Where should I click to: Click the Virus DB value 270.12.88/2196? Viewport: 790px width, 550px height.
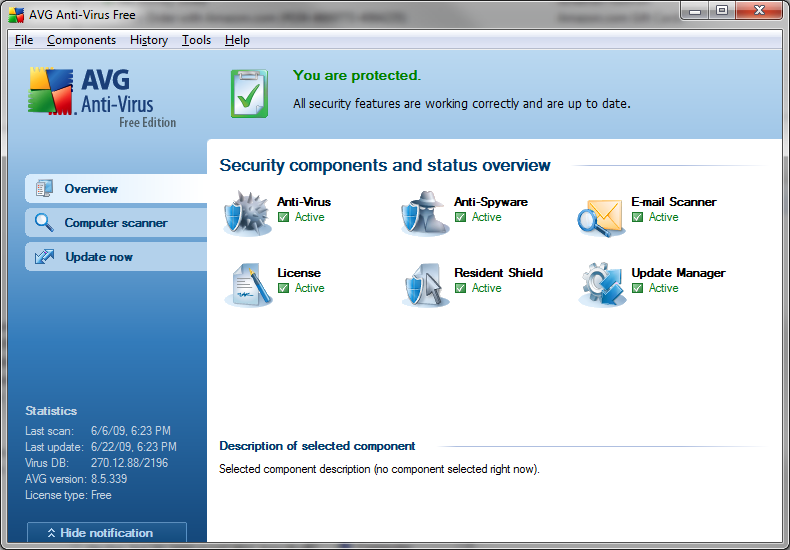click(x=129, y=463)
